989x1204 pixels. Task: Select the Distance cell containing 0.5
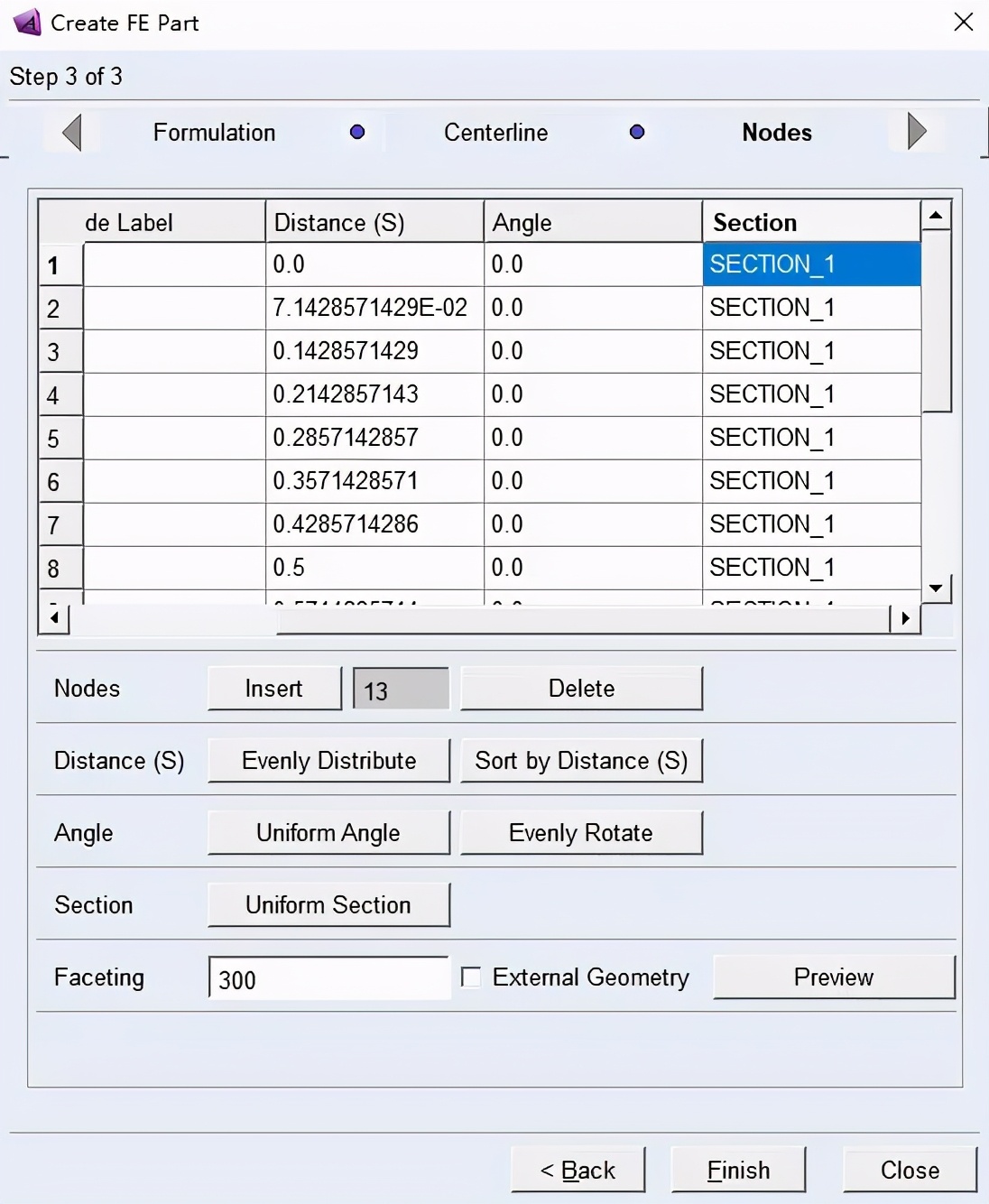point(374,568)
